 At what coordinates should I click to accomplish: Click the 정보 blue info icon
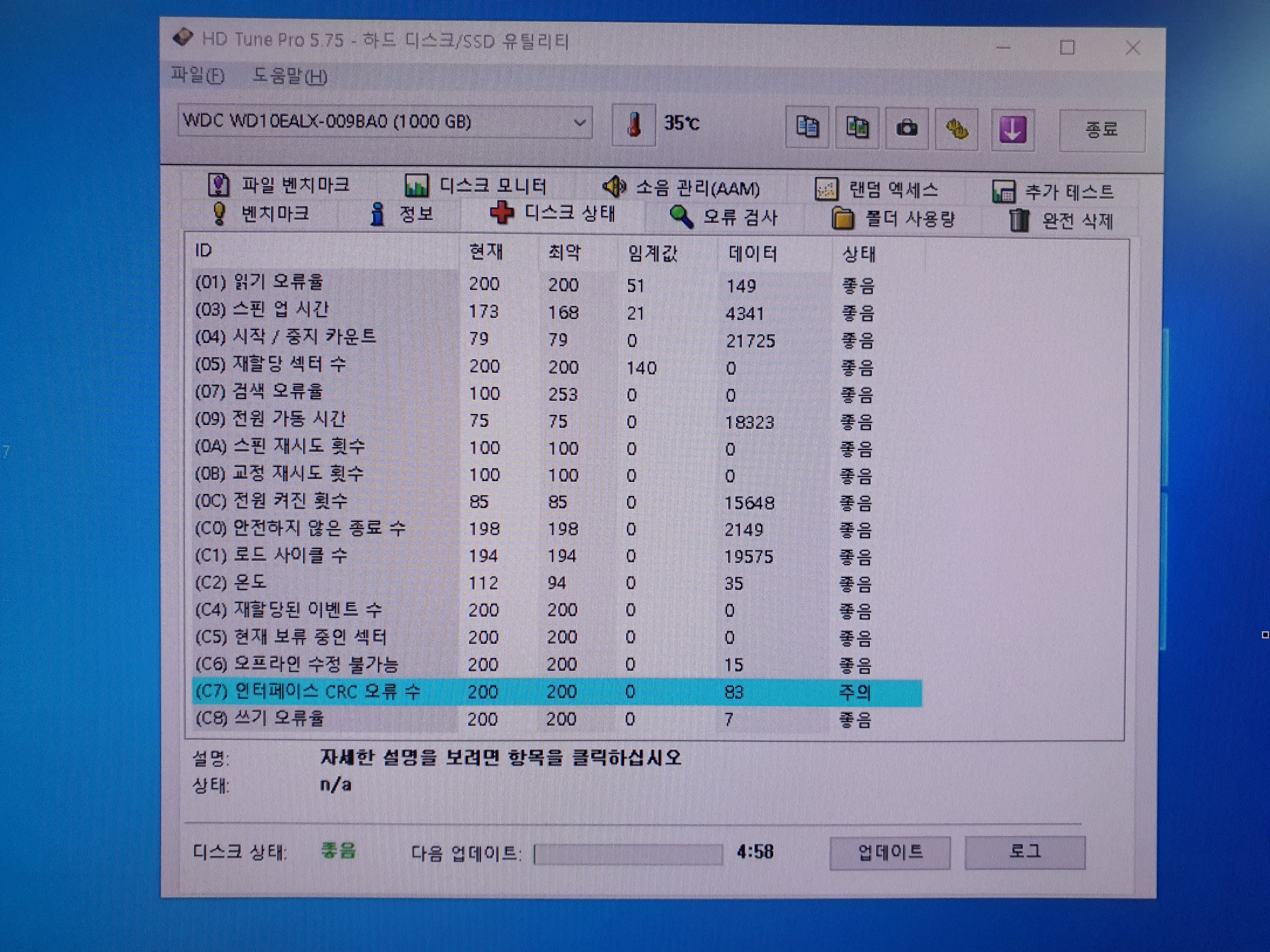click(377, 214)
